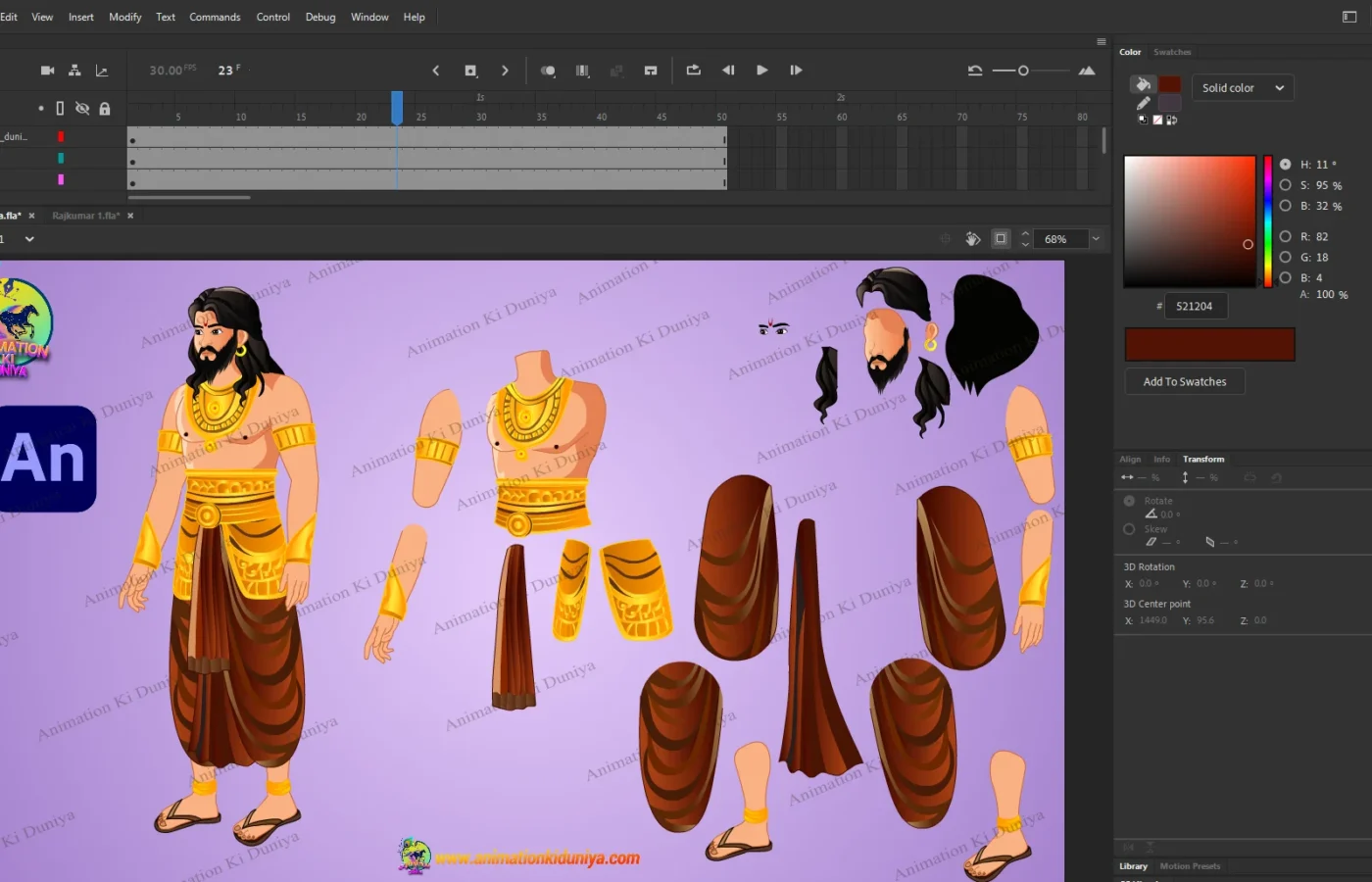The height and width of the screenshot is (882, 1372).
Task: Click the hand tool icon above stage
Action: tap(972, 239)
